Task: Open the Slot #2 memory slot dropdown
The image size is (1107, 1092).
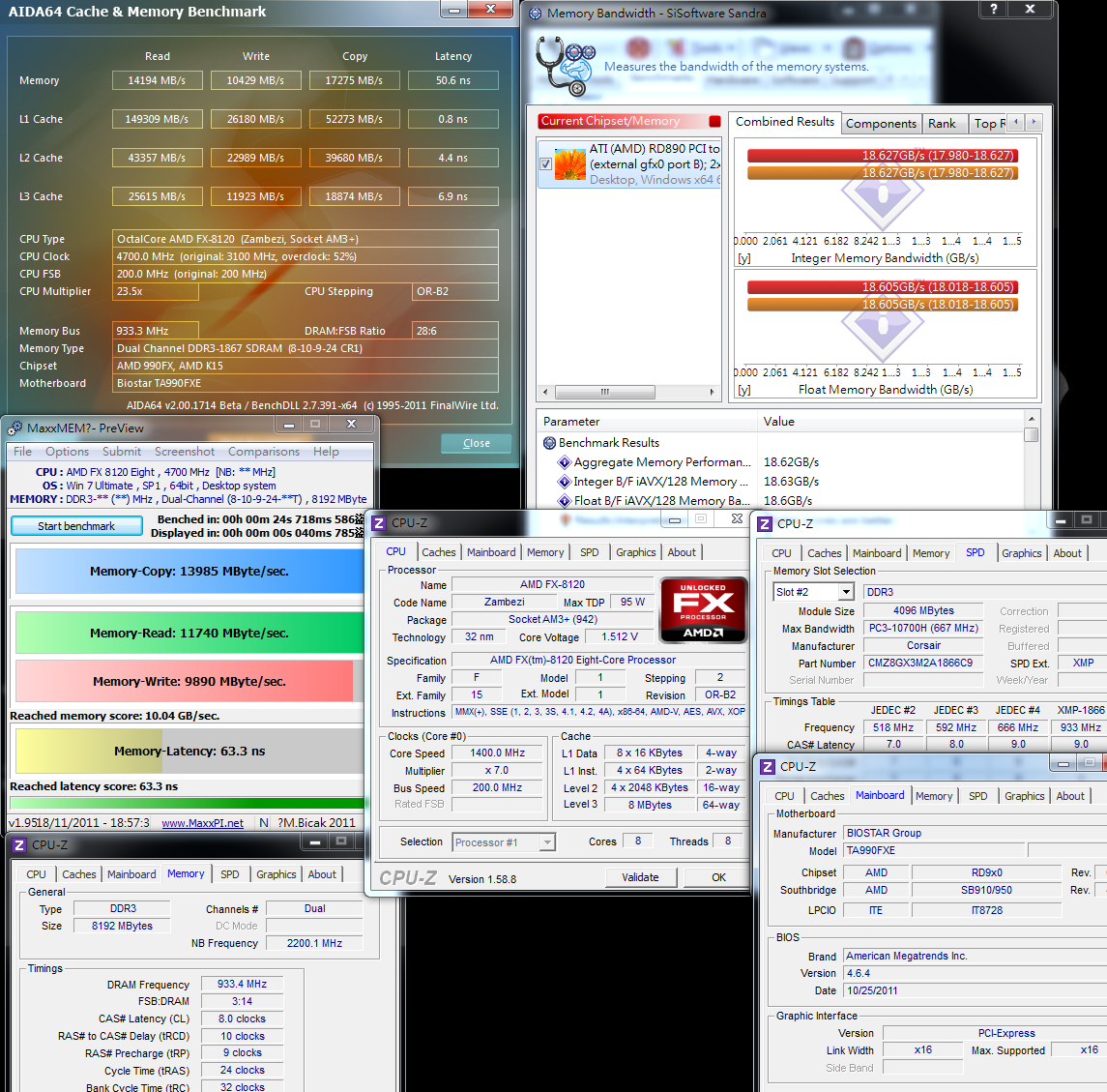Action: pos(814,592)
